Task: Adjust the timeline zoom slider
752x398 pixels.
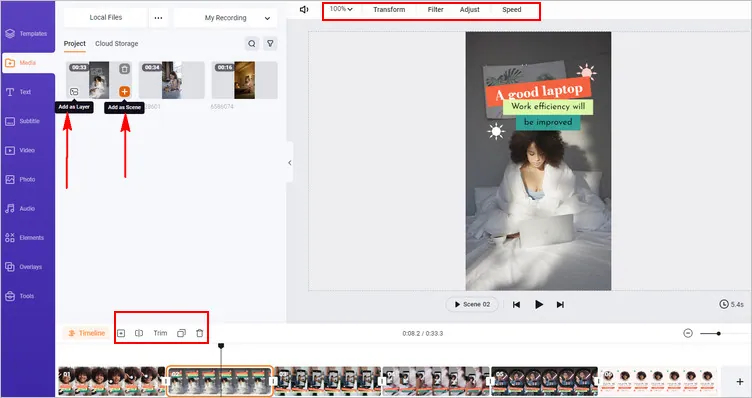Action: [718, 333]
